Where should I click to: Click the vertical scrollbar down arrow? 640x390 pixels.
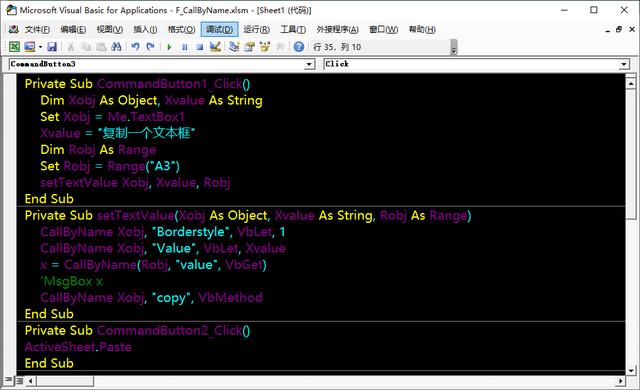click(x=631, y=371)
